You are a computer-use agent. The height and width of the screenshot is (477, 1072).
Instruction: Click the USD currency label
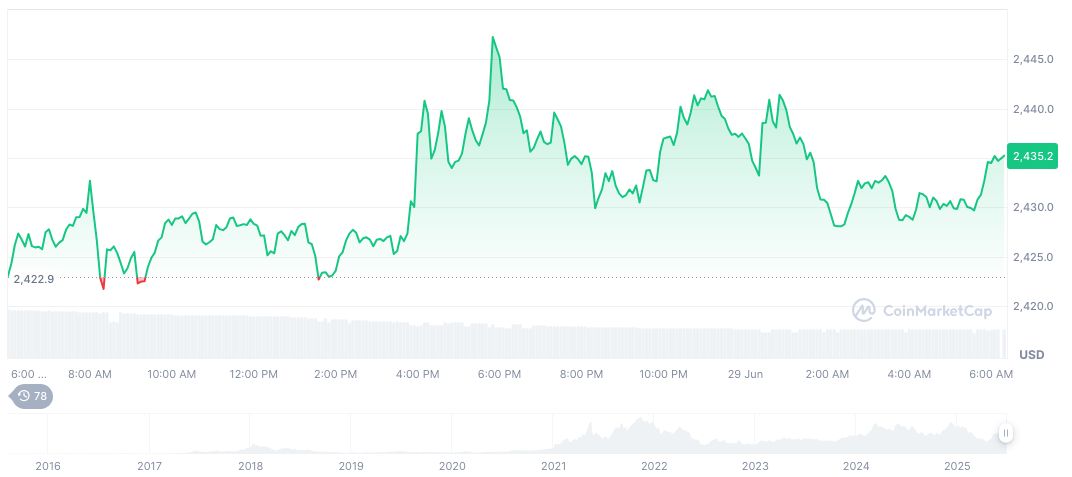[x=1031, y=355]
